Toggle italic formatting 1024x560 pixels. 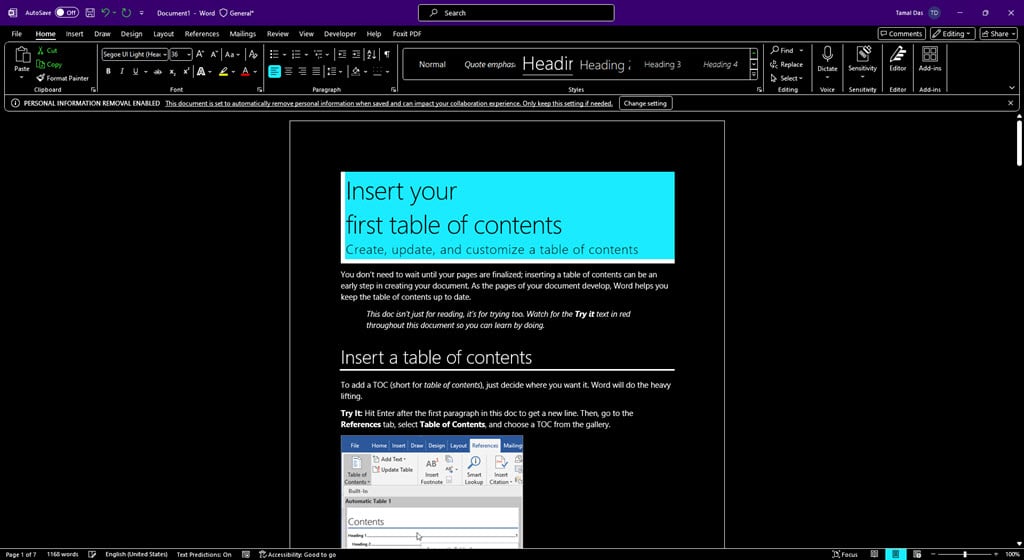(x=121, y=72)
